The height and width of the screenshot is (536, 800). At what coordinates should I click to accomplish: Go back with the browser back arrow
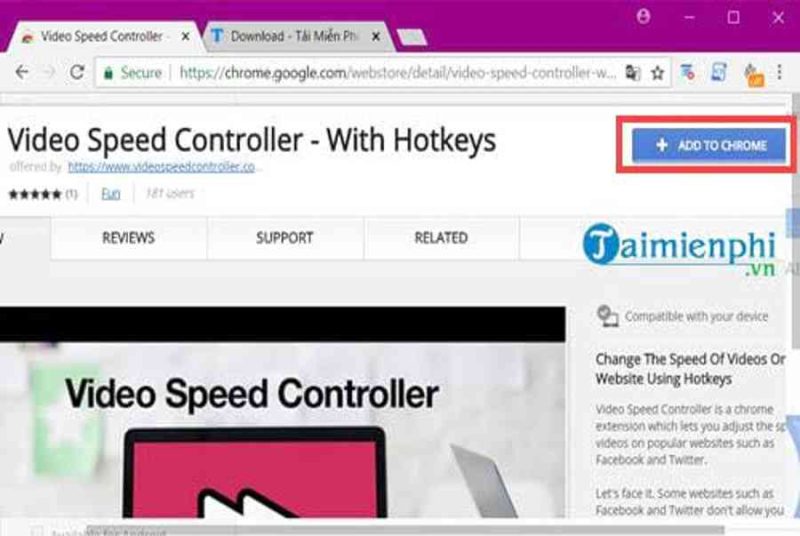21,72
